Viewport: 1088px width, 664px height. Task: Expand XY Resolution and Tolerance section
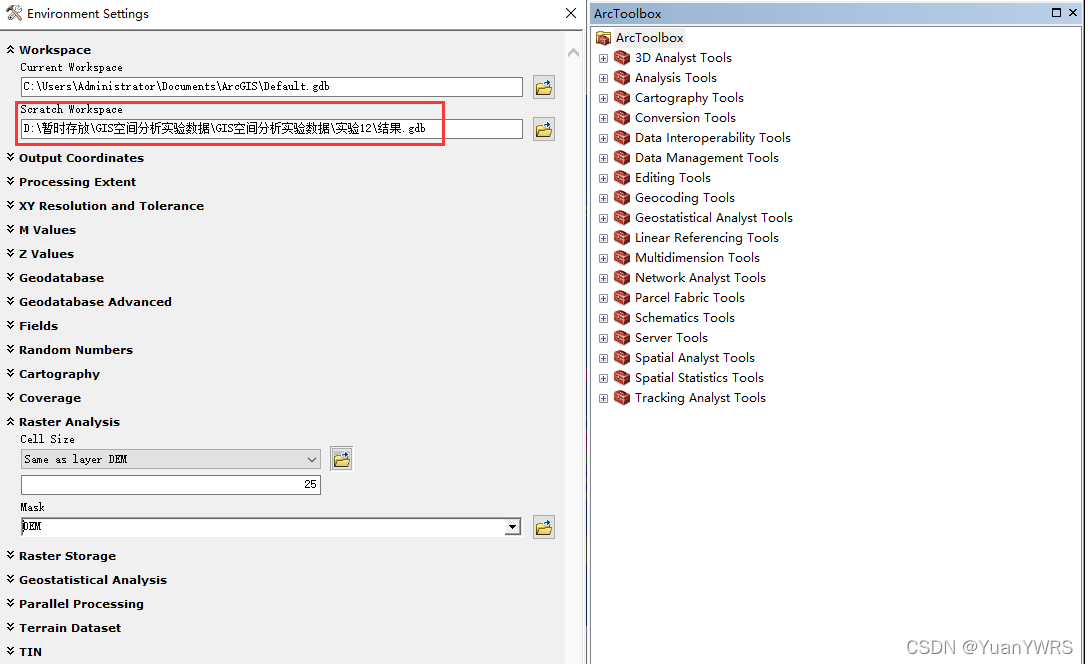click(x=10, y=205)
